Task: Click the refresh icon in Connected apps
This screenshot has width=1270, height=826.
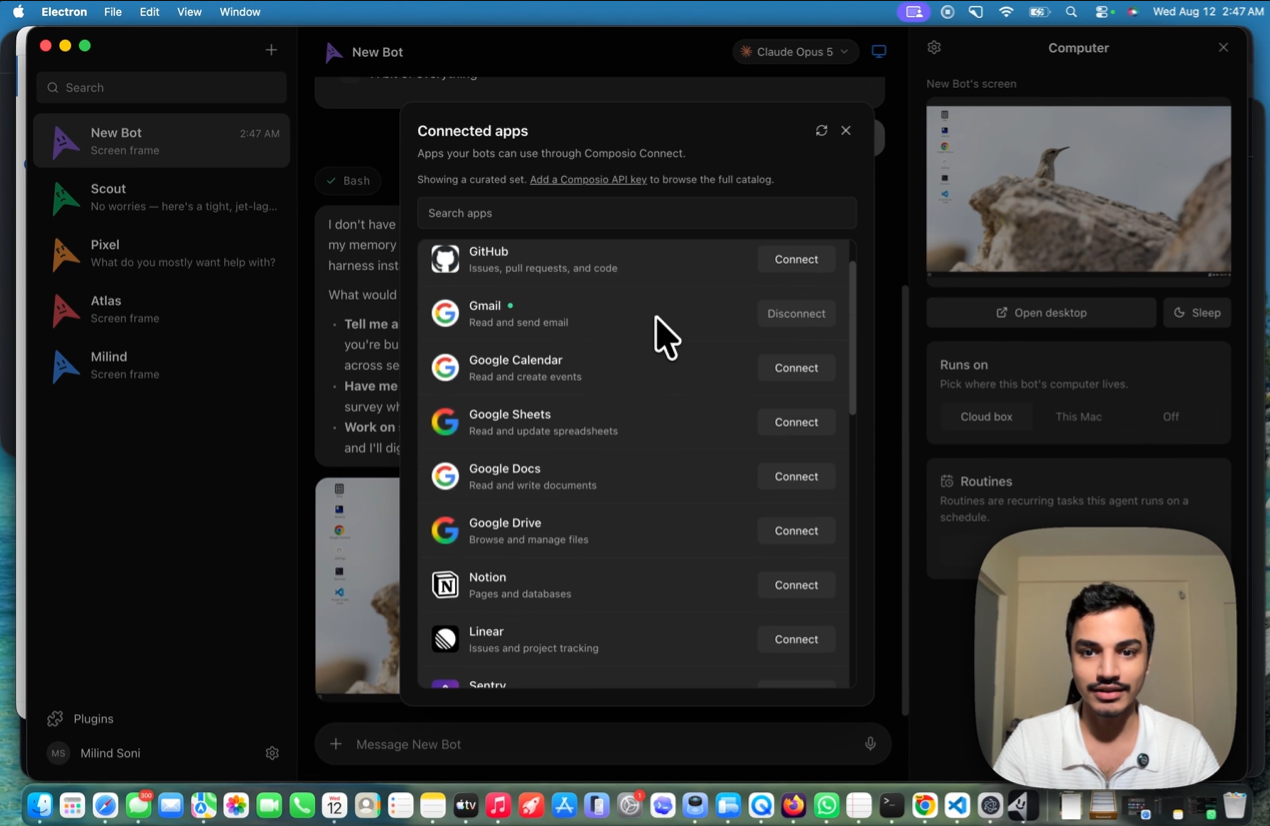Action: click(x=821, y=131)
